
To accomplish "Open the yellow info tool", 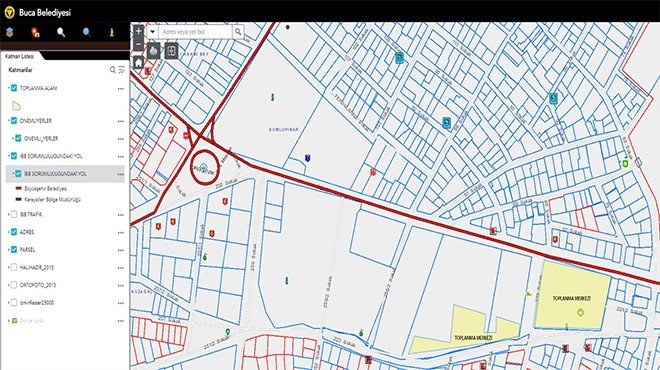I will point(112,32).
